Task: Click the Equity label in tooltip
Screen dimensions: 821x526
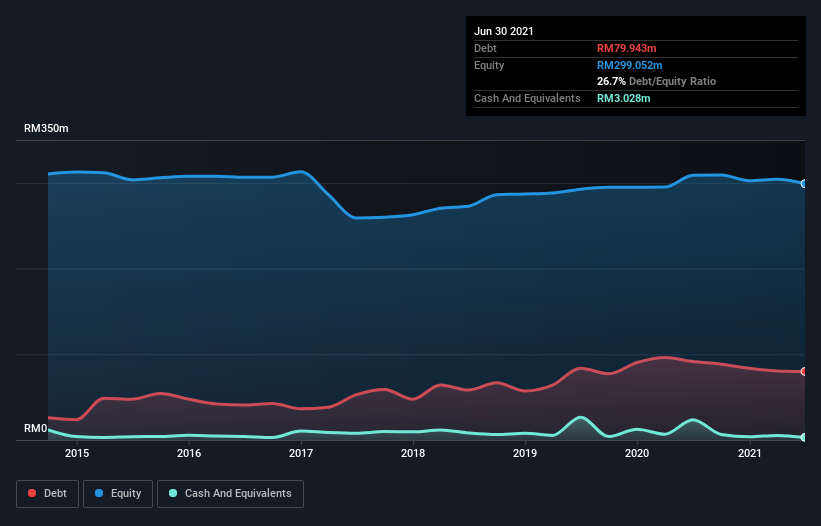Action: click(x=489, y=65)
